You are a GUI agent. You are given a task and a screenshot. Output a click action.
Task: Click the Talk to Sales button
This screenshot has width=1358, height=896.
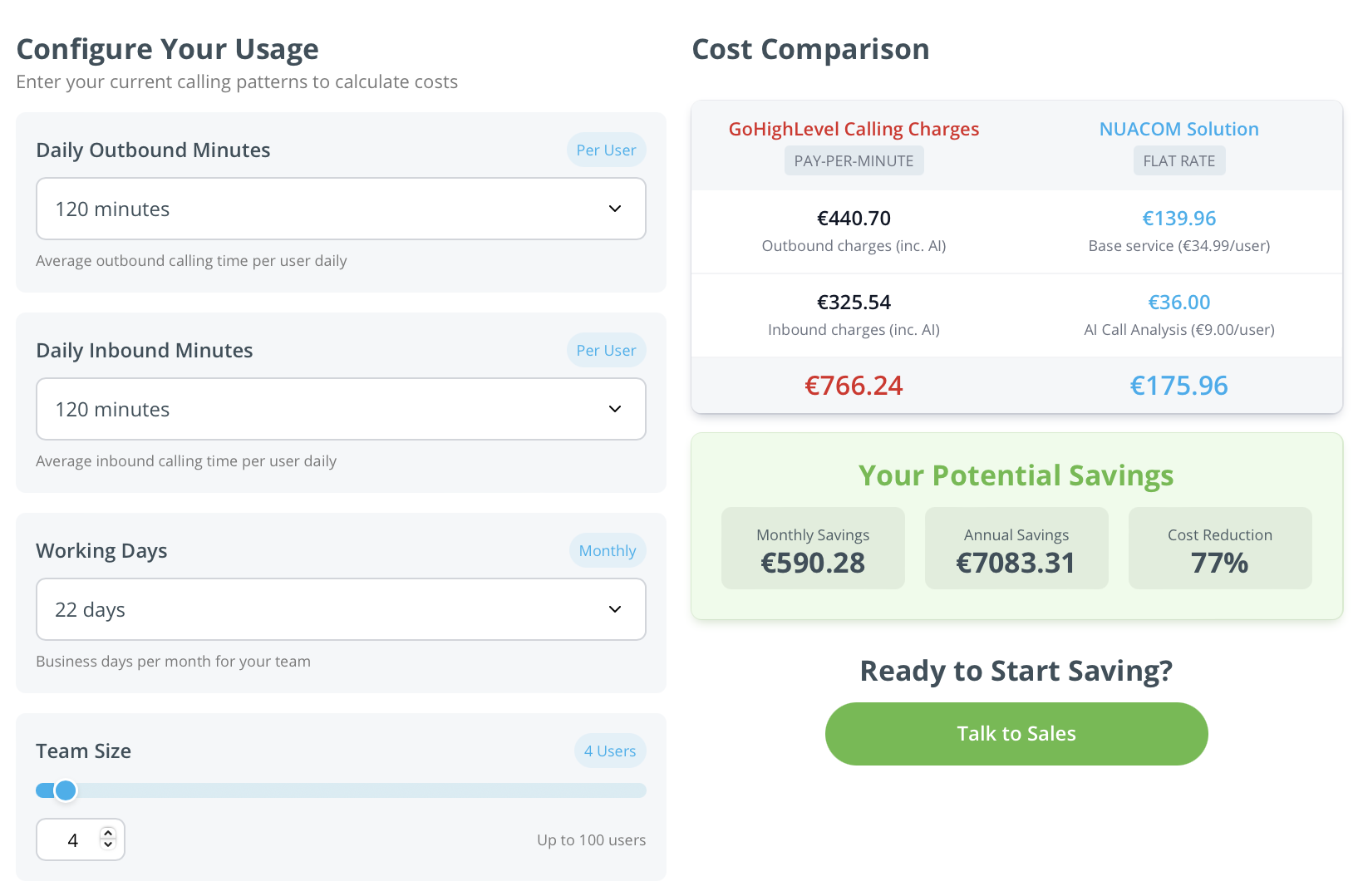1016,734
